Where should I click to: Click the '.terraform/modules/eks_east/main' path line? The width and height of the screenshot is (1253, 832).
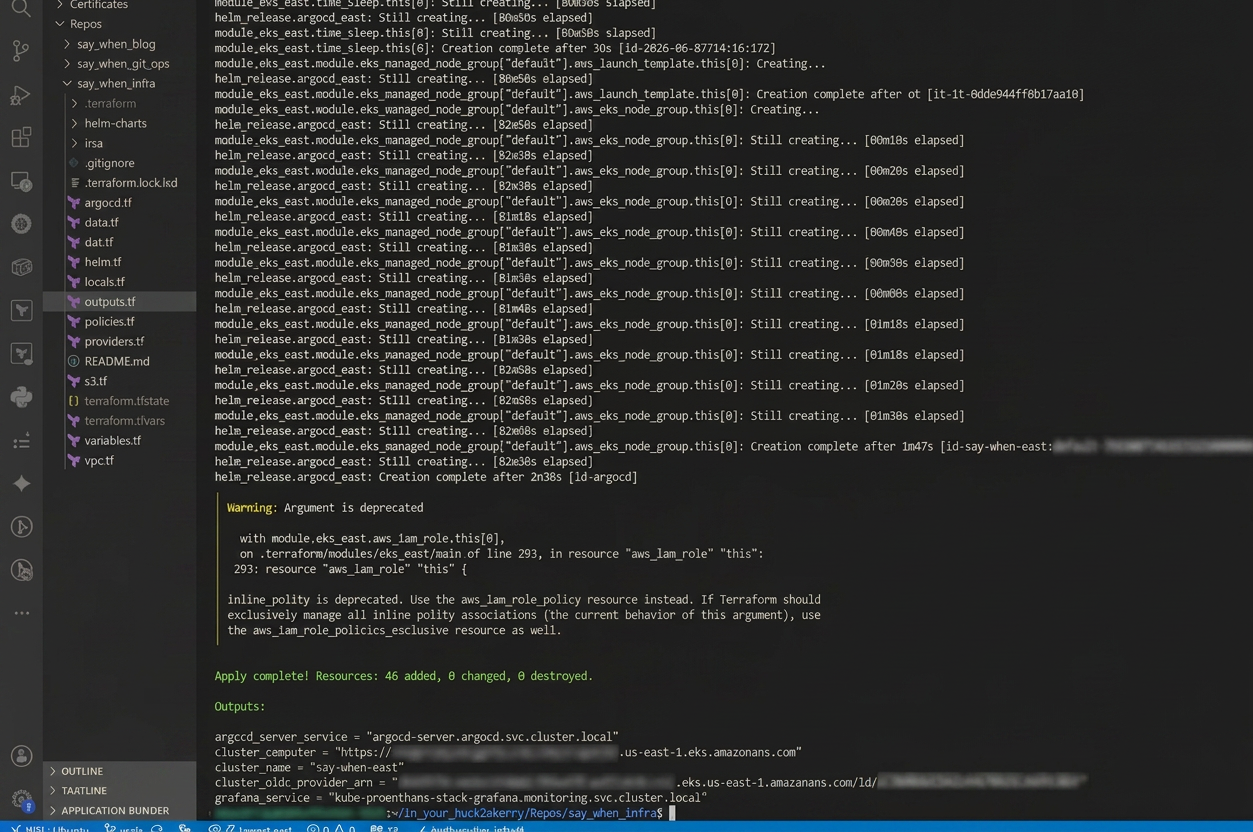tap(501, 554)
